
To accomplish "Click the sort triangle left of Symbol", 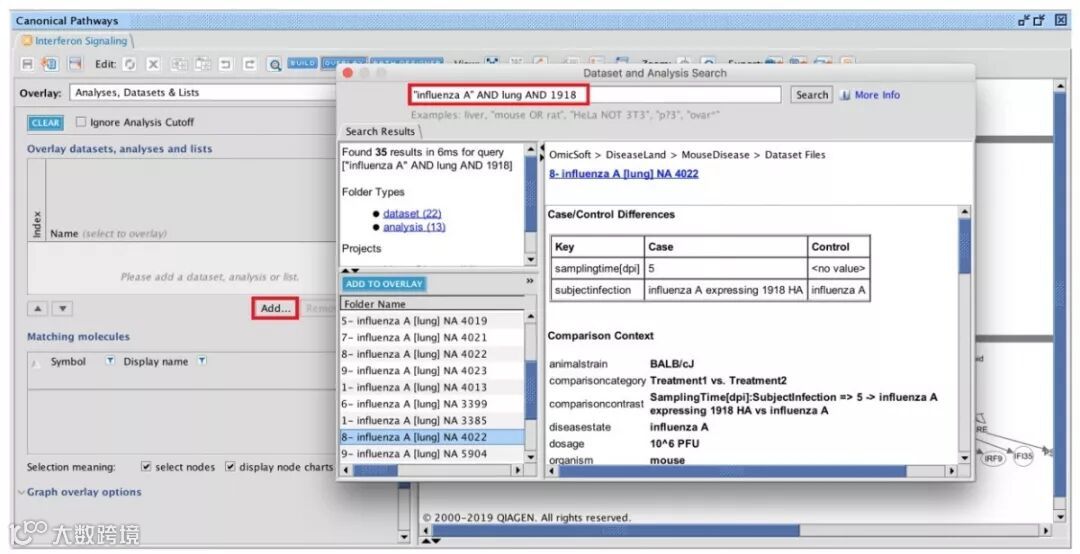I will pyautogui.click(x=37, y=363).
